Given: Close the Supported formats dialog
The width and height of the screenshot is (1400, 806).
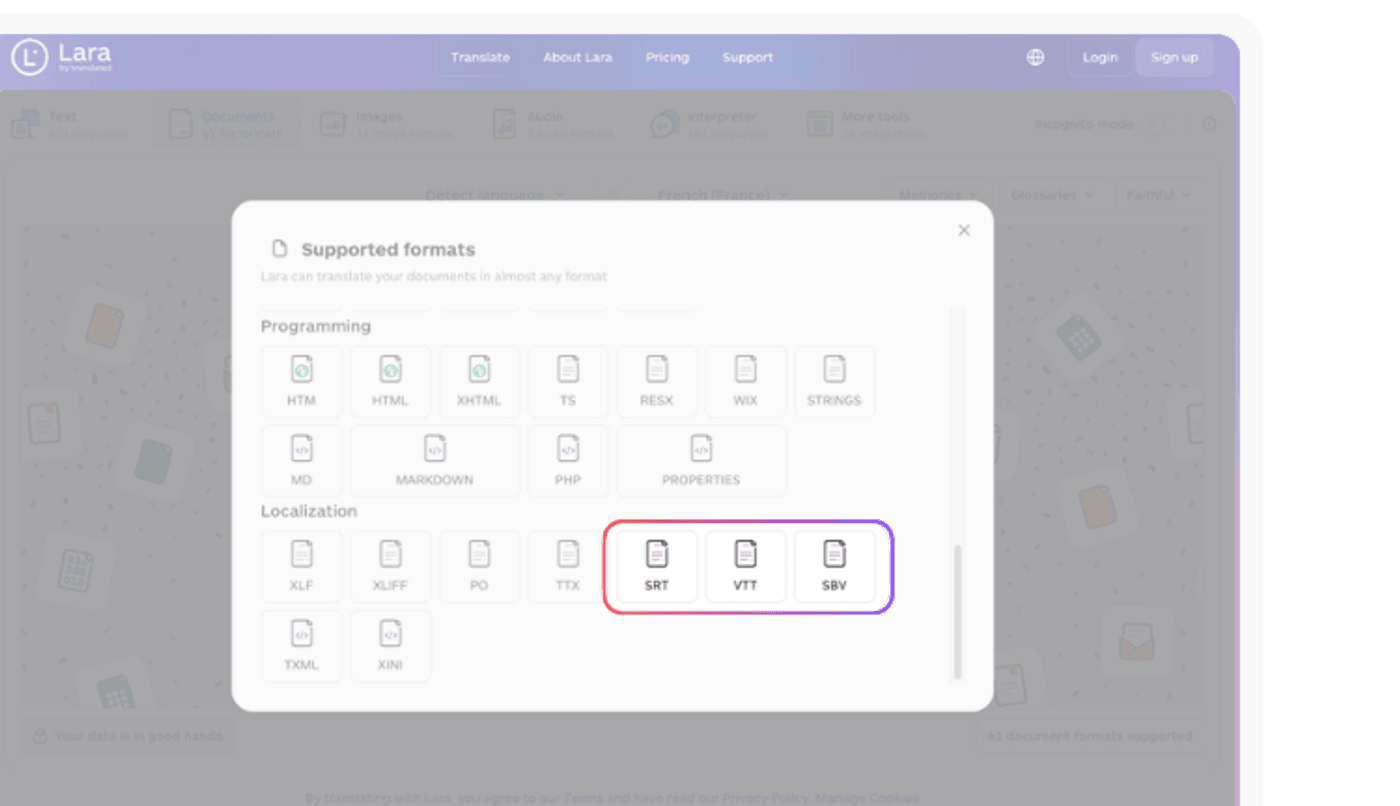Looking at the screenshot, I should [x=964, y=230].
